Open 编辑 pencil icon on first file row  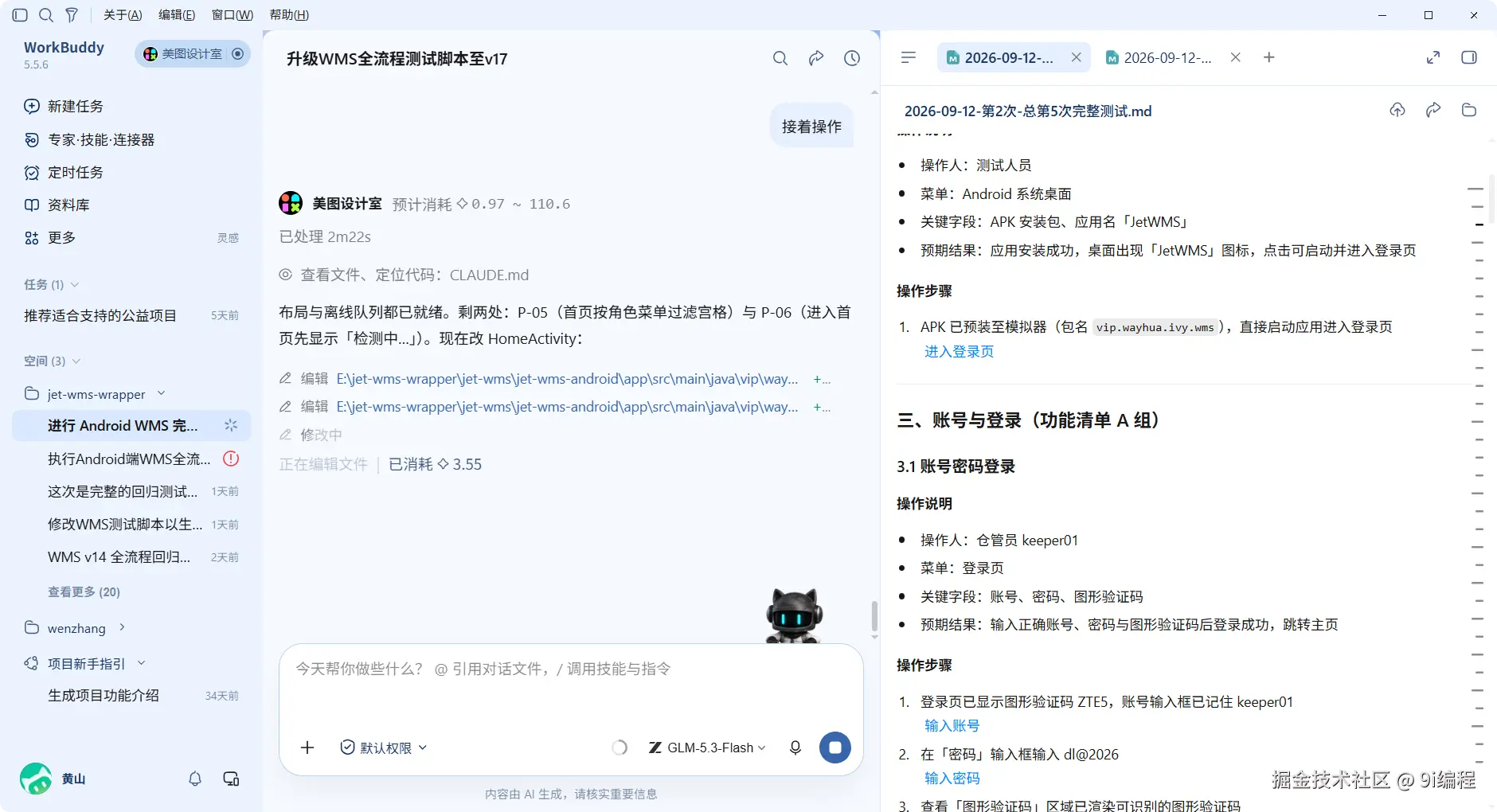(x=285, y=379)
